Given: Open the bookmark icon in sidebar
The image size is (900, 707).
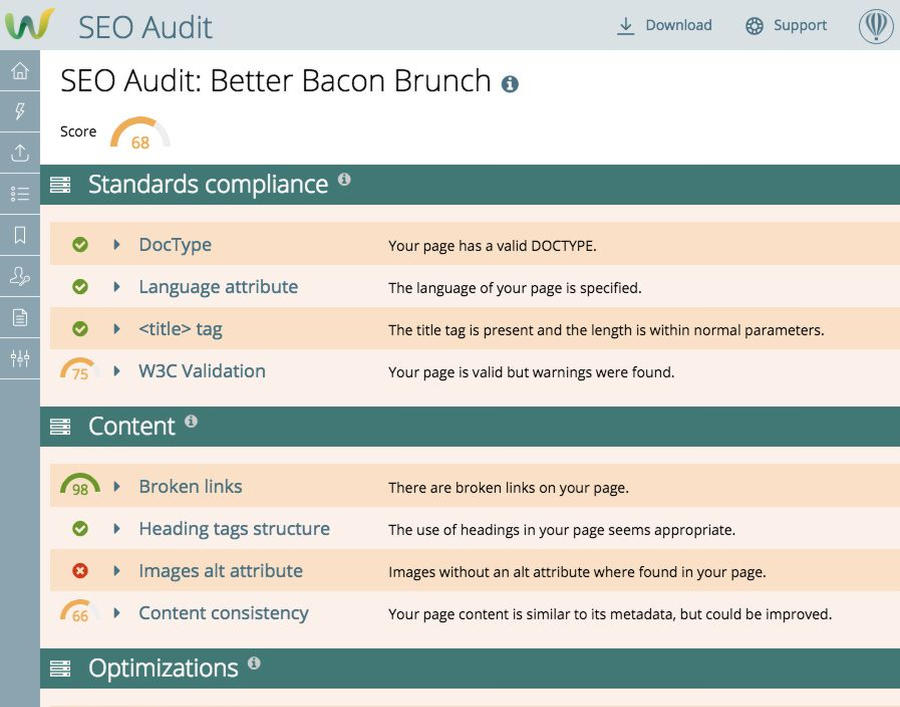Looking at the screenshot, I should [x=20, y=235].
